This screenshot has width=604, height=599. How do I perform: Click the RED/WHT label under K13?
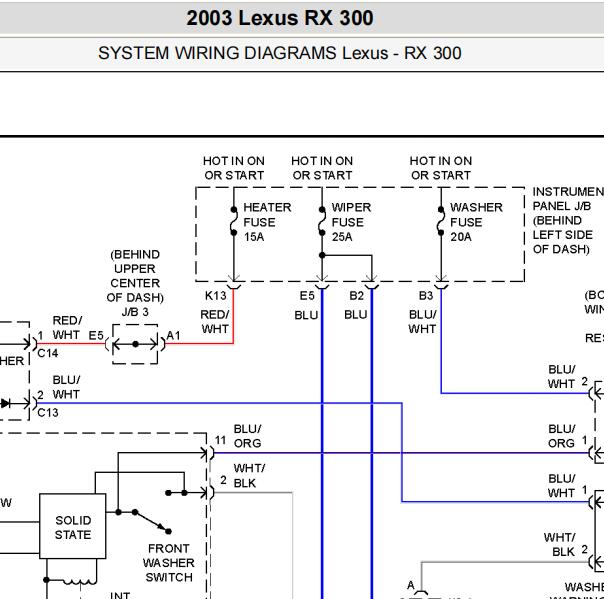pos(215,322)
